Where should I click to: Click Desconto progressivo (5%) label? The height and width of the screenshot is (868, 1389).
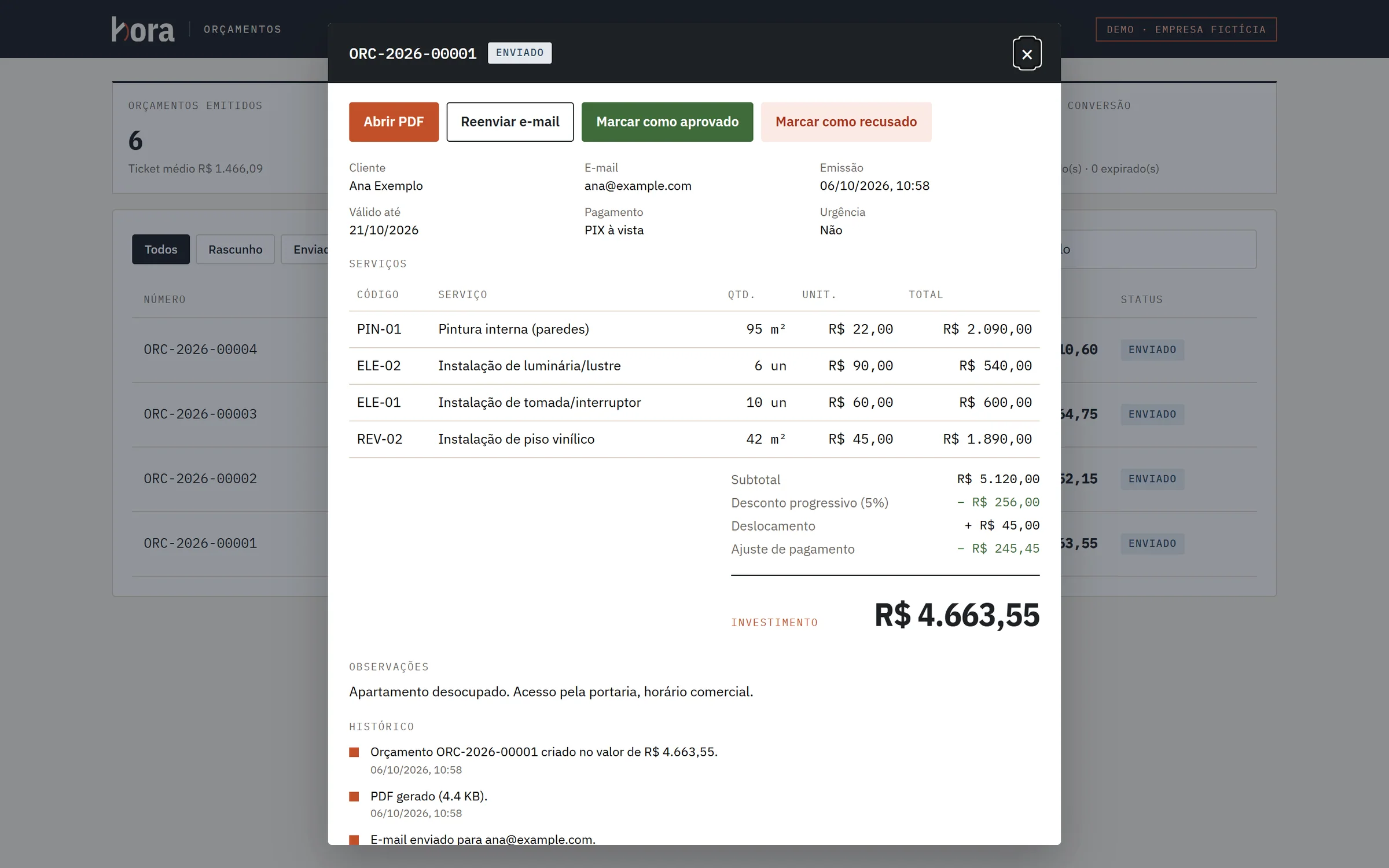pyautogui.click(x=809, y=503)
